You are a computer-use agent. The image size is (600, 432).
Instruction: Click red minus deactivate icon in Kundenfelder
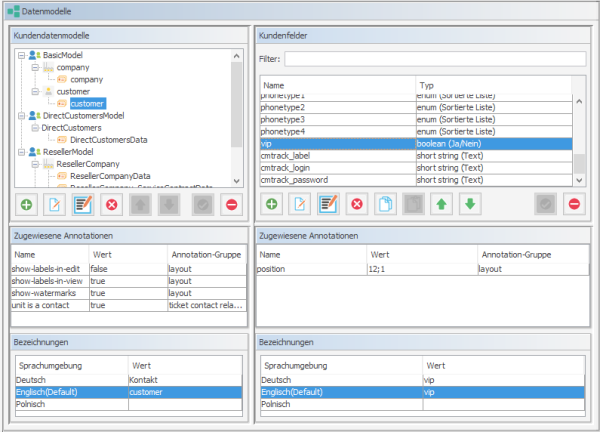pos(573,204)
